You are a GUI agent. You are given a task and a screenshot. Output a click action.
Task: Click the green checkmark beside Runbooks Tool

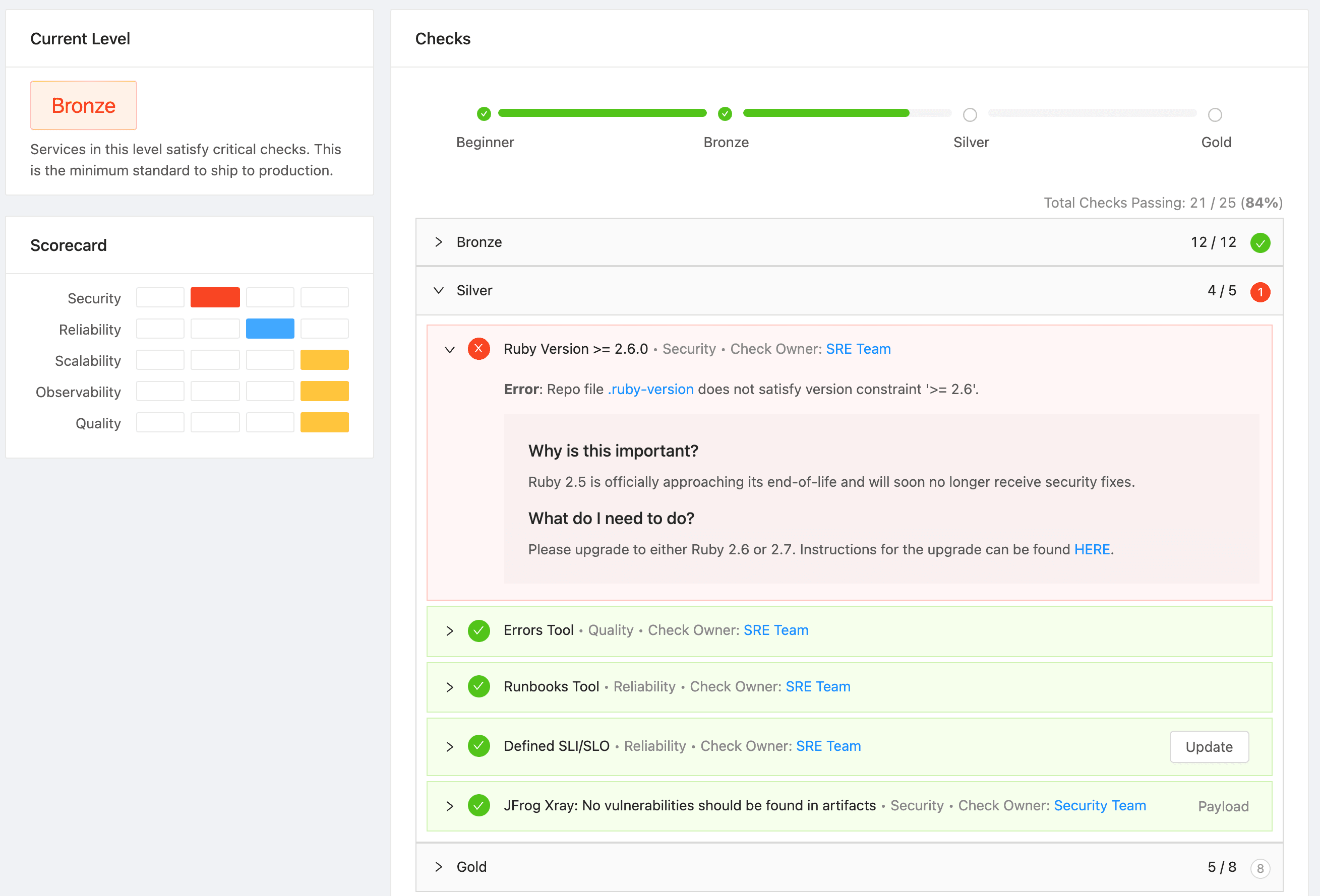point(479,686)
